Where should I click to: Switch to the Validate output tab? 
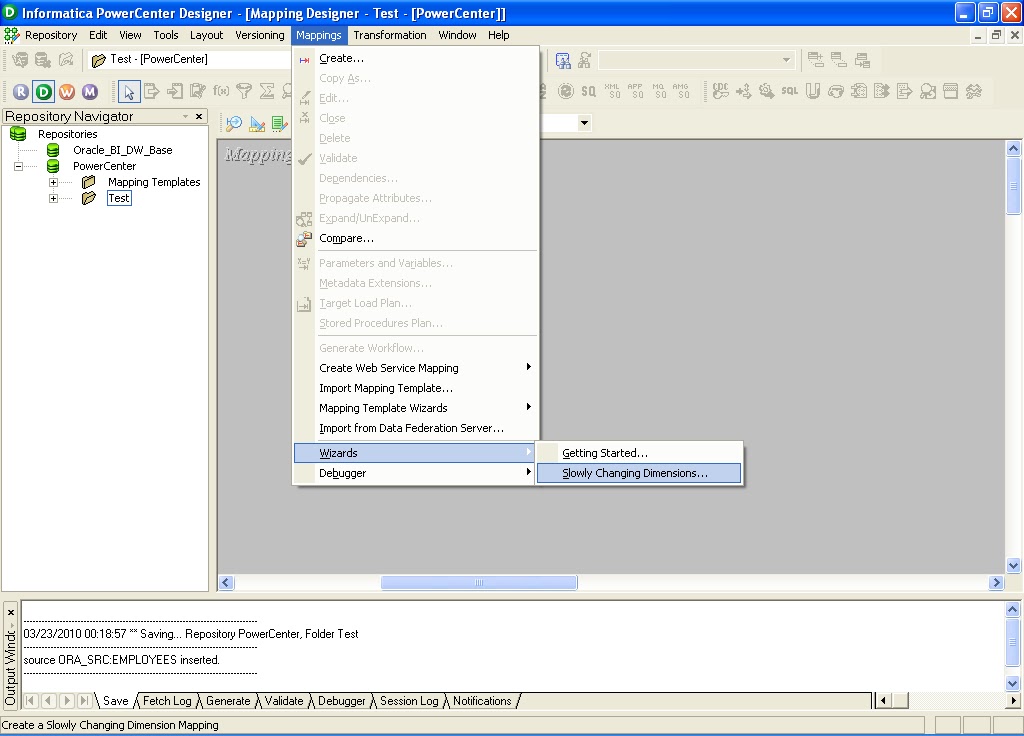(283, 701)
